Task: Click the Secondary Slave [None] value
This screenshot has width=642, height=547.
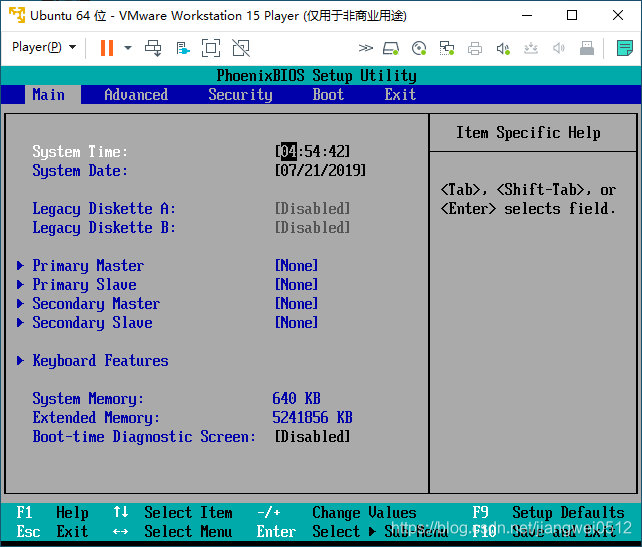Action: (296, 322)
